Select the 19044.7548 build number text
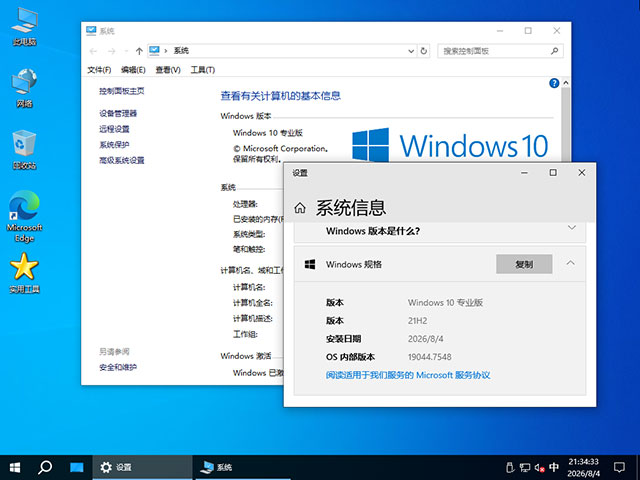This screenshot has height=480, width=640. click(429, 357)
